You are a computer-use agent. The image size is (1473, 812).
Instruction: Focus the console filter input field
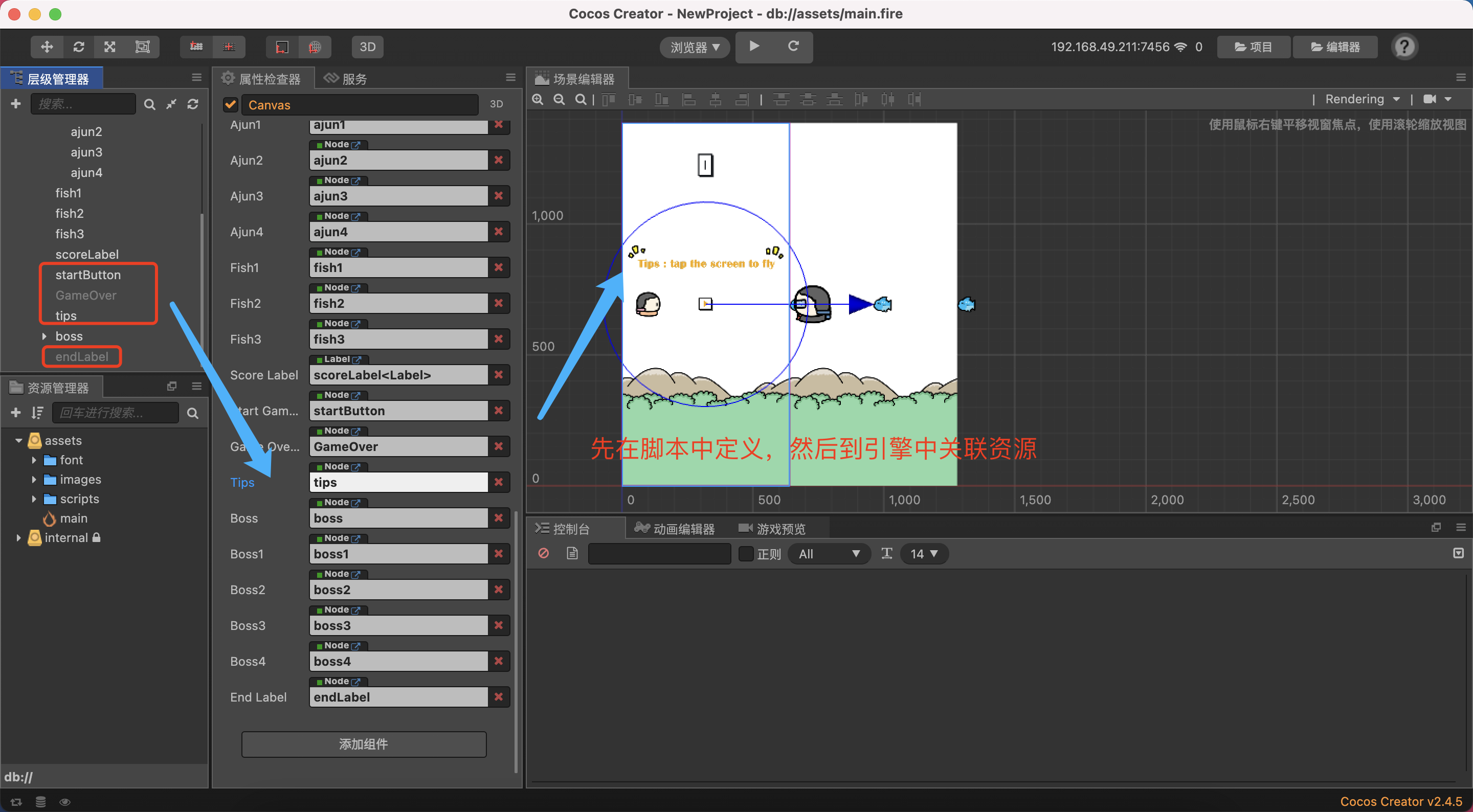pos(659,554)
